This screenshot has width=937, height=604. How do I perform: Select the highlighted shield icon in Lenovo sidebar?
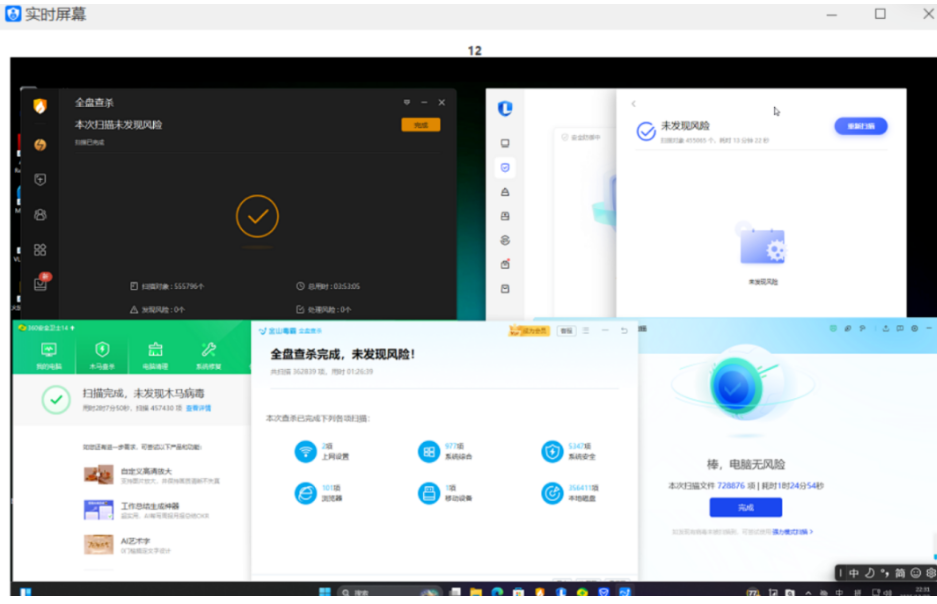[505, 168]
